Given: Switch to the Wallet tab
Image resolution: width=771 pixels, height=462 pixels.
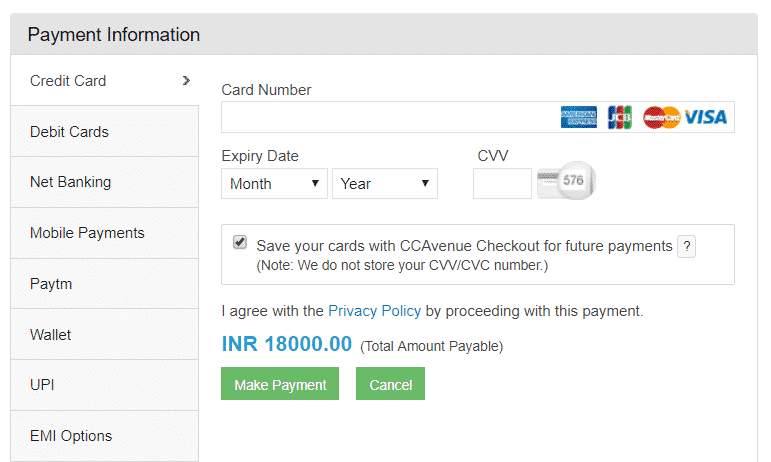Looking at the screenshot, I should (104, 335).
